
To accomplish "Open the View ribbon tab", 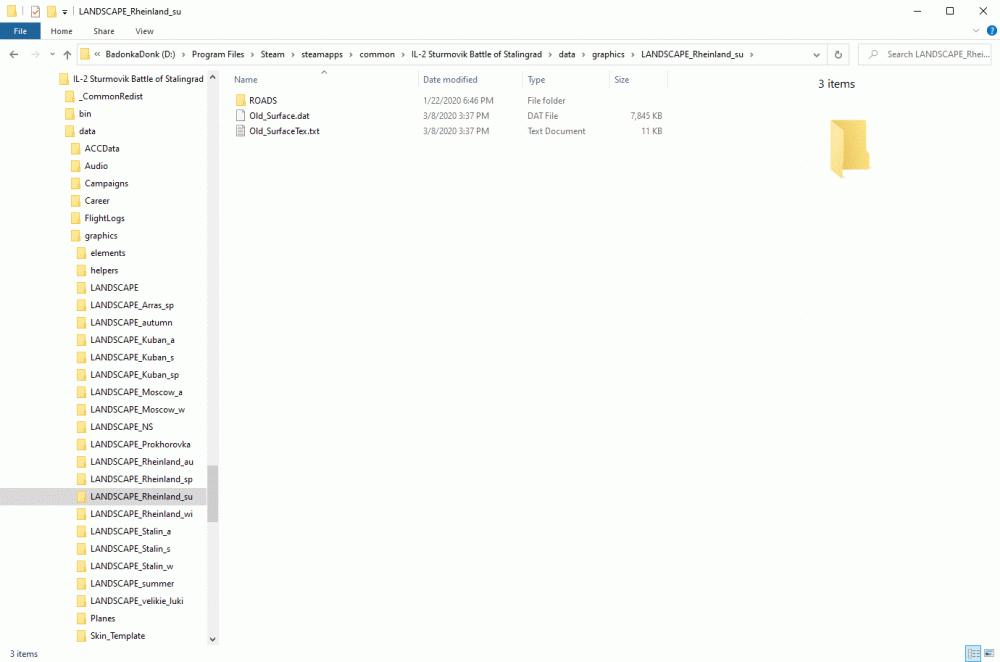I will [x=144, y=31].
